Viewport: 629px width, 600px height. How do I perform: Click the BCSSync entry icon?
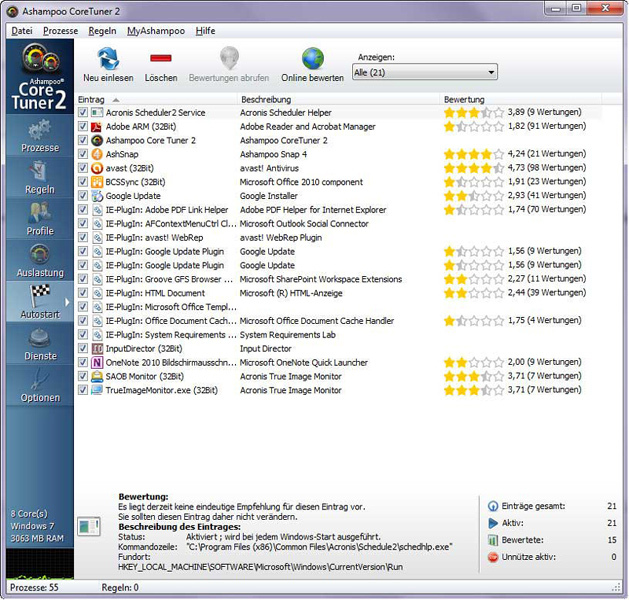pyautogui.click(x=97, y=182)
